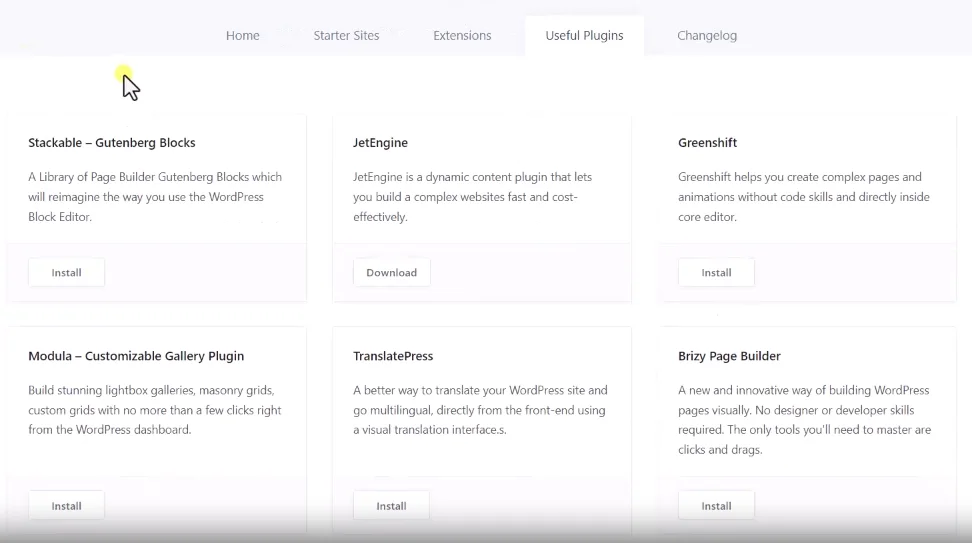Screen dimensions: 972x543
Task: Install the Modula gallery plugin
Action: click(x=66, y=506)
